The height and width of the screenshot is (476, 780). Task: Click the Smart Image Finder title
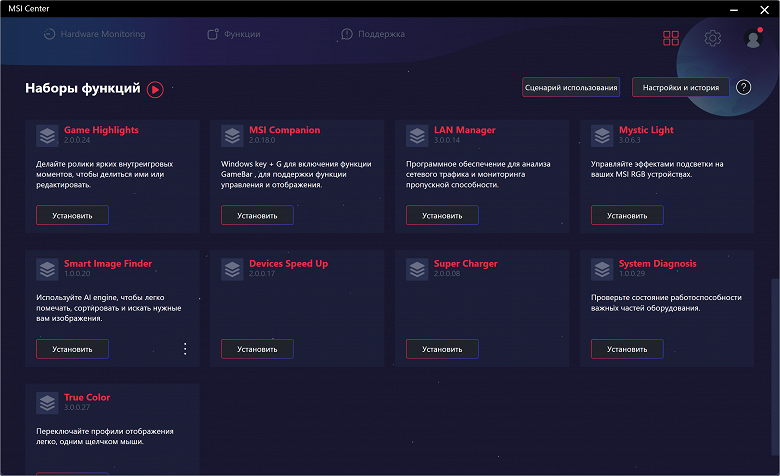coord(108,264)
